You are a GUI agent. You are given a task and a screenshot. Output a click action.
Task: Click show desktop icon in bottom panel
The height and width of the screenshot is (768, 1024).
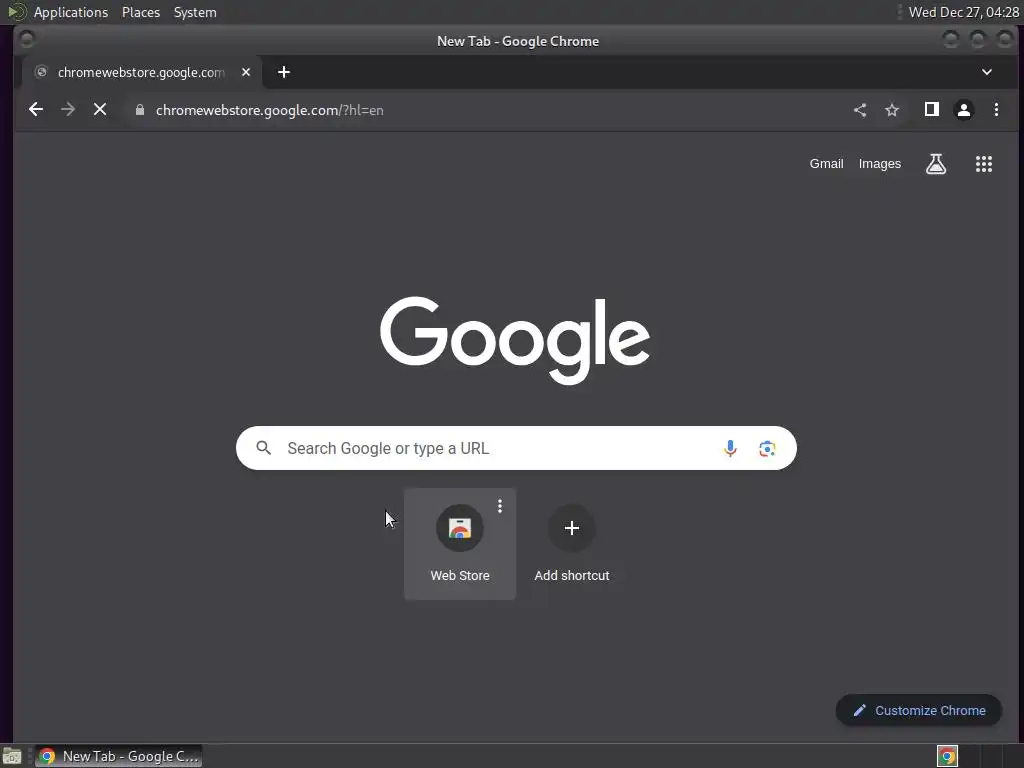coord(12,756)
